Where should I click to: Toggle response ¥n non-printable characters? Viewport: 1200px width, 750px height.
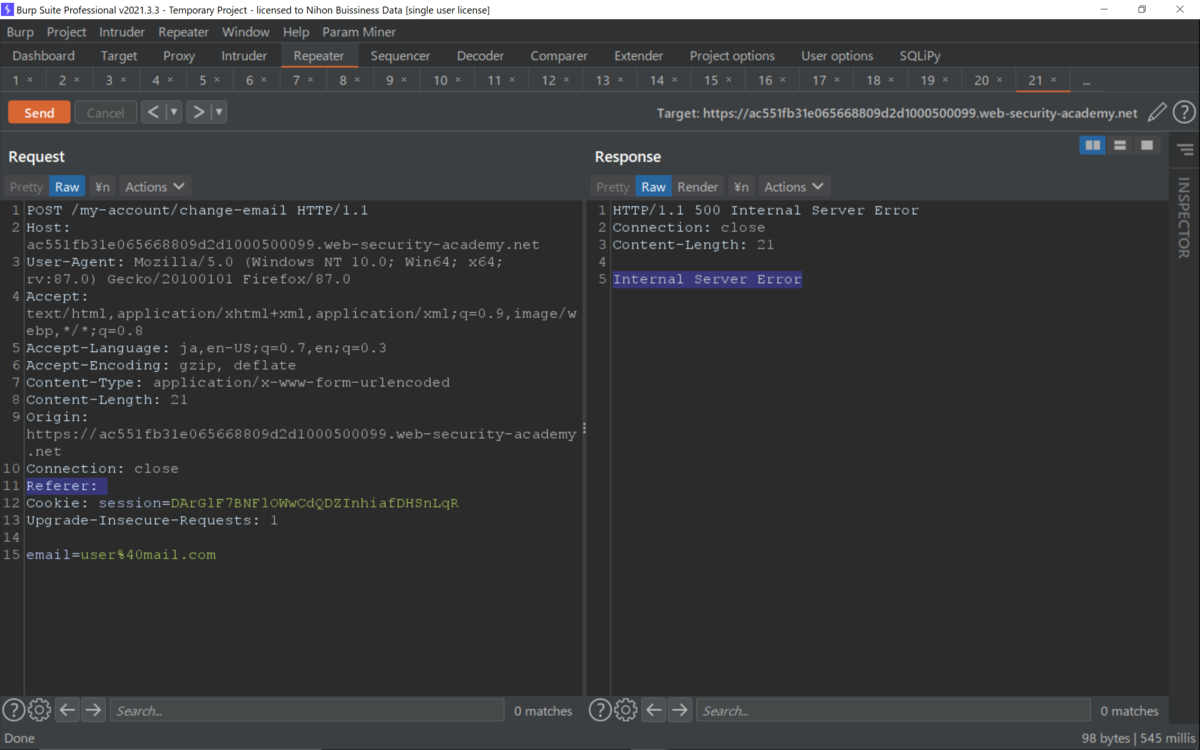(741, 187)
